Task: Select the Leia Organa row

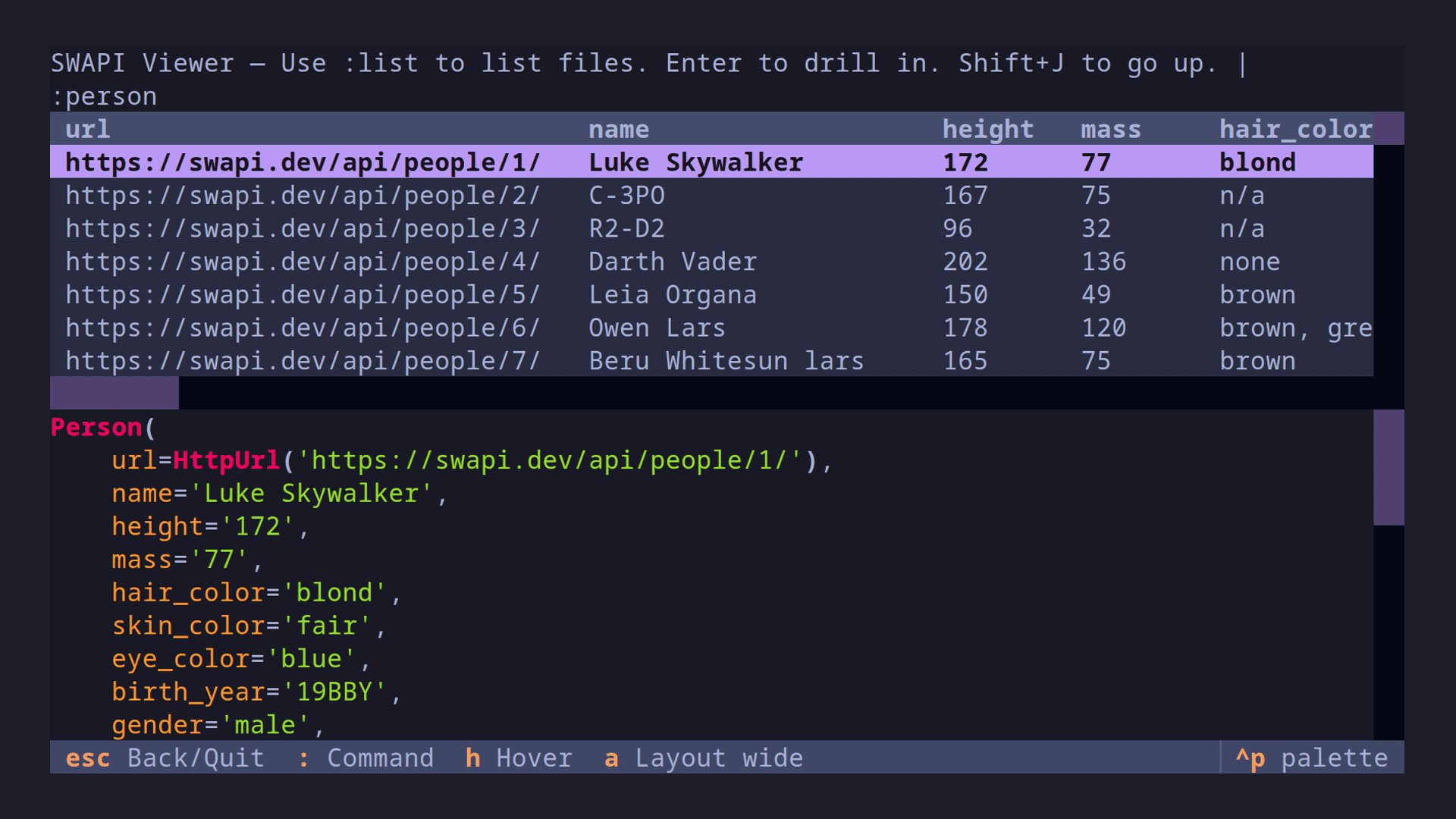Action: [711, 294]
